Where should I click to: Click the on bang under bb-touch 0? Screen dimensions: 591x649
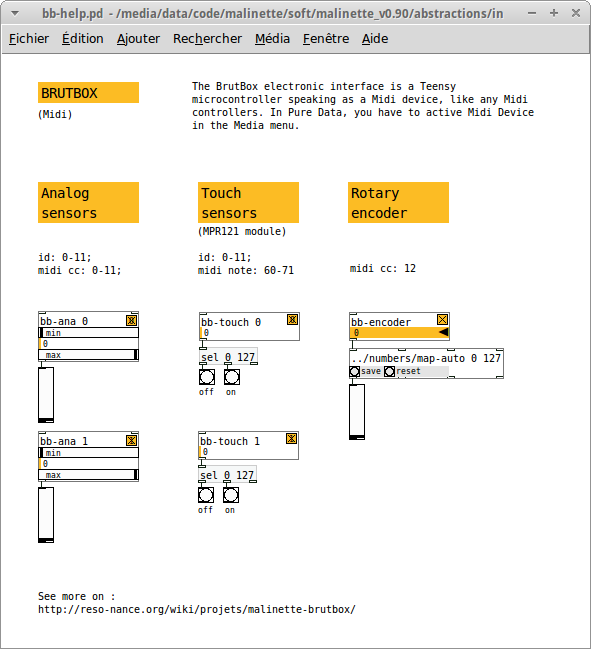tap(232, 377)
